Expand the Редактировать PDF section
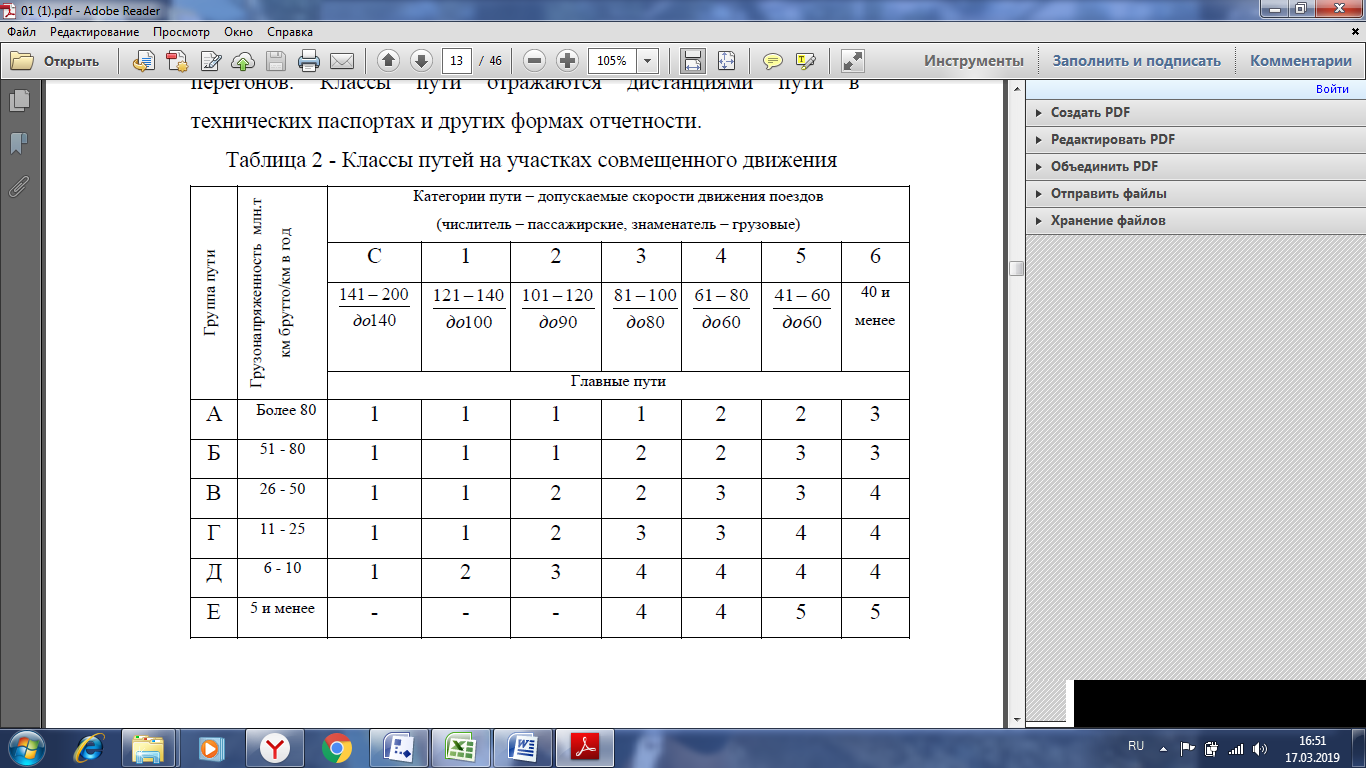 [1195, 140]
